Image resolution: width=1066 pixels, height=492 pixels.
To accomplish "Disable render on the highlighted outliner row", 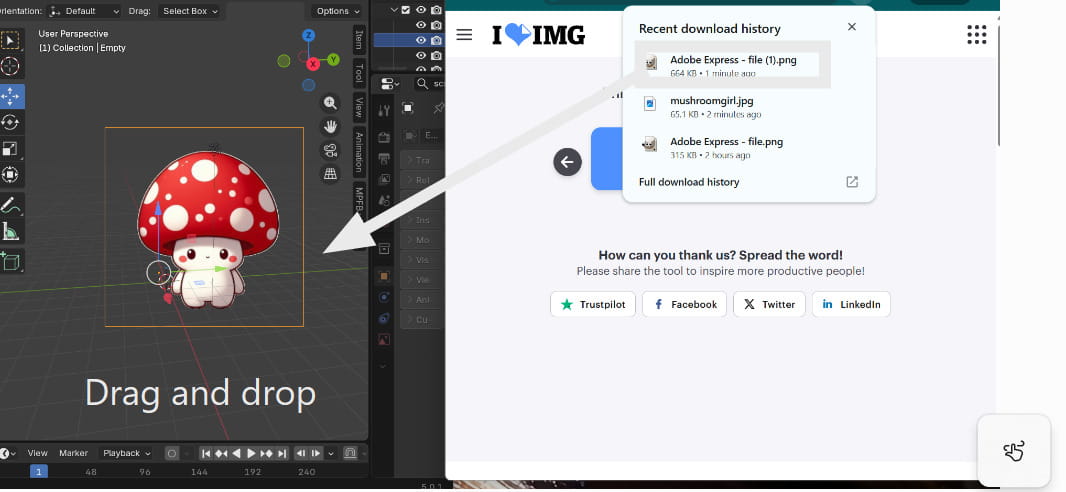I will tap(436, 40).
